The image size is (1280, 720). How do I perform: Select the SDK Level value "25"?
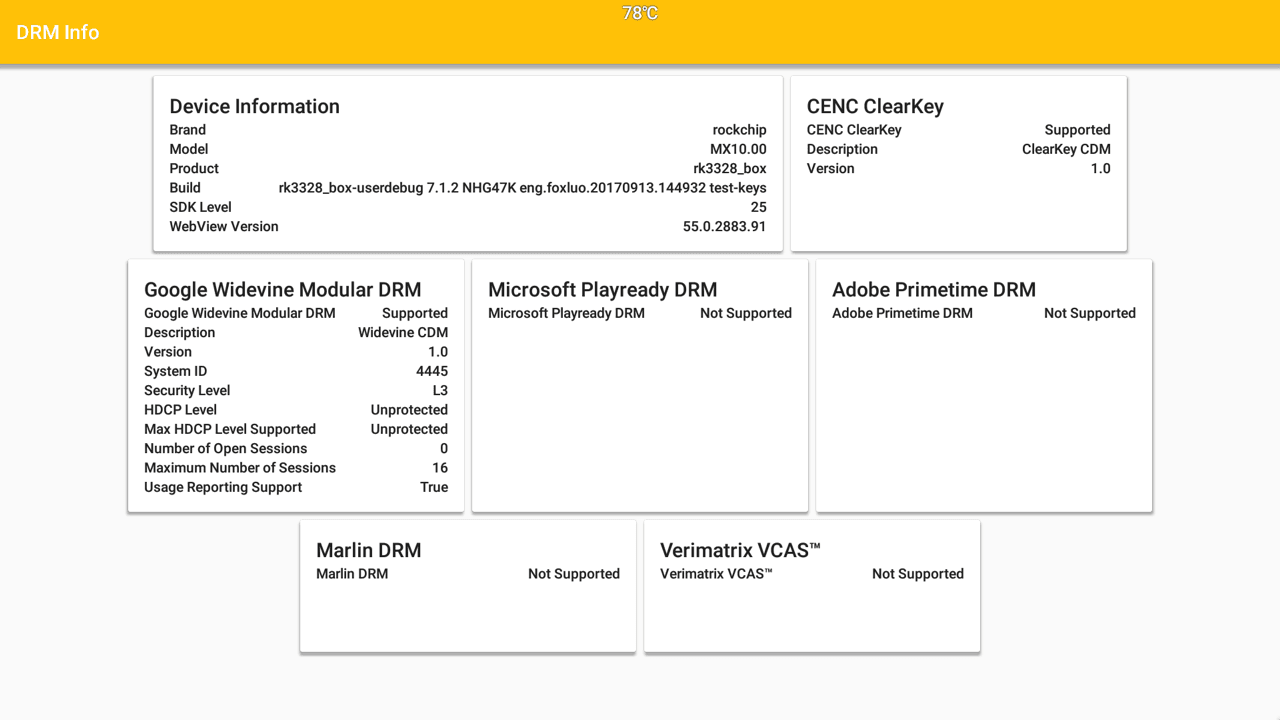tap(759, 207)
